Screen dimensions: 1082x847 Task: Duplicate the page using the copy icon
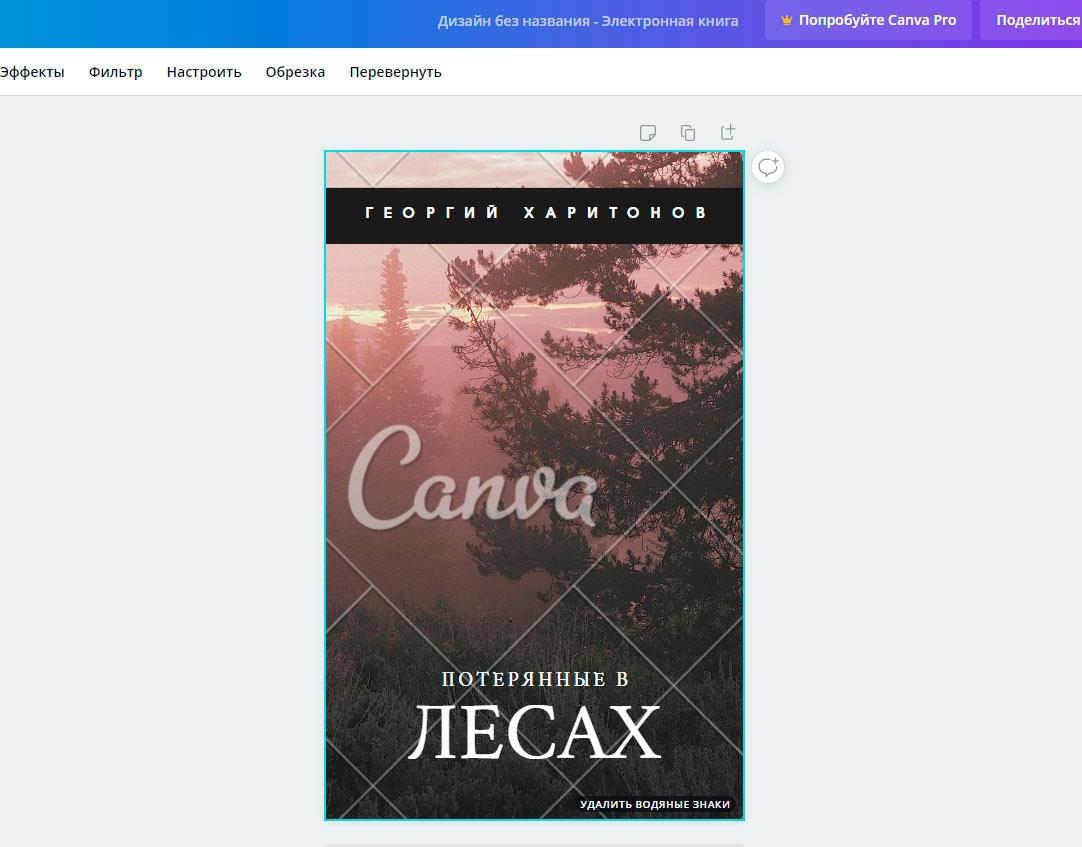tap(688, 133)
